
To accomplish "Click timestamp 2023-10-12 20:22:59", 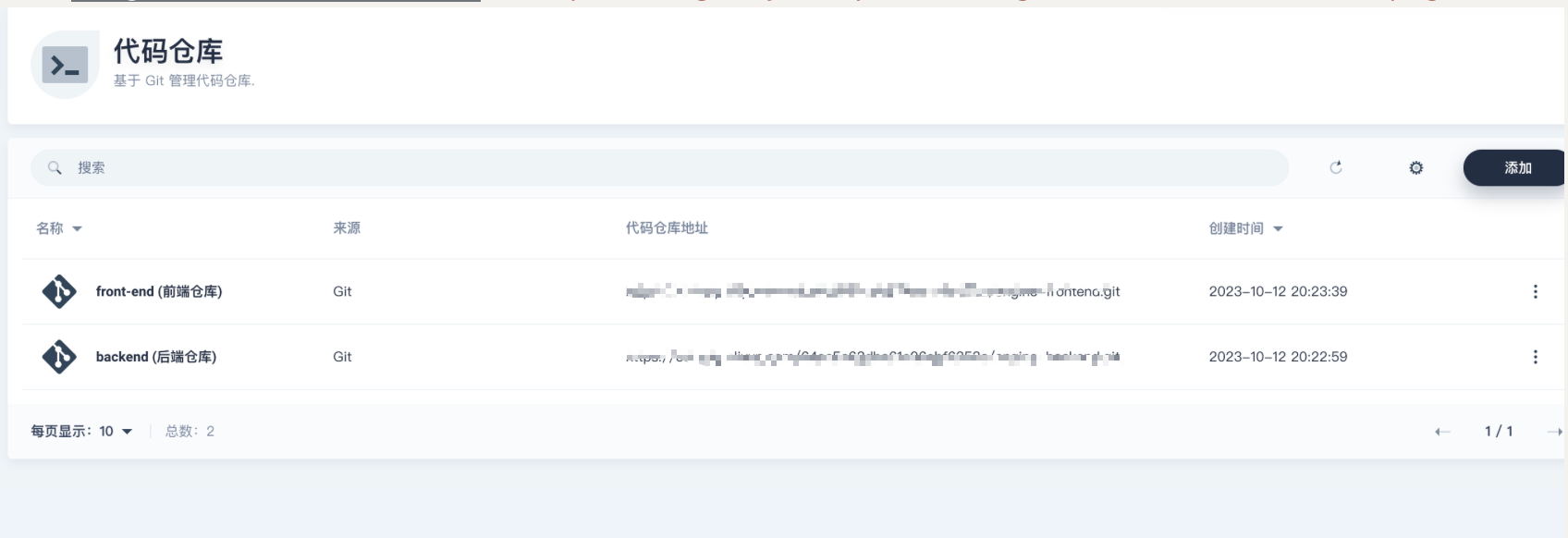I will click(1278, 357).
